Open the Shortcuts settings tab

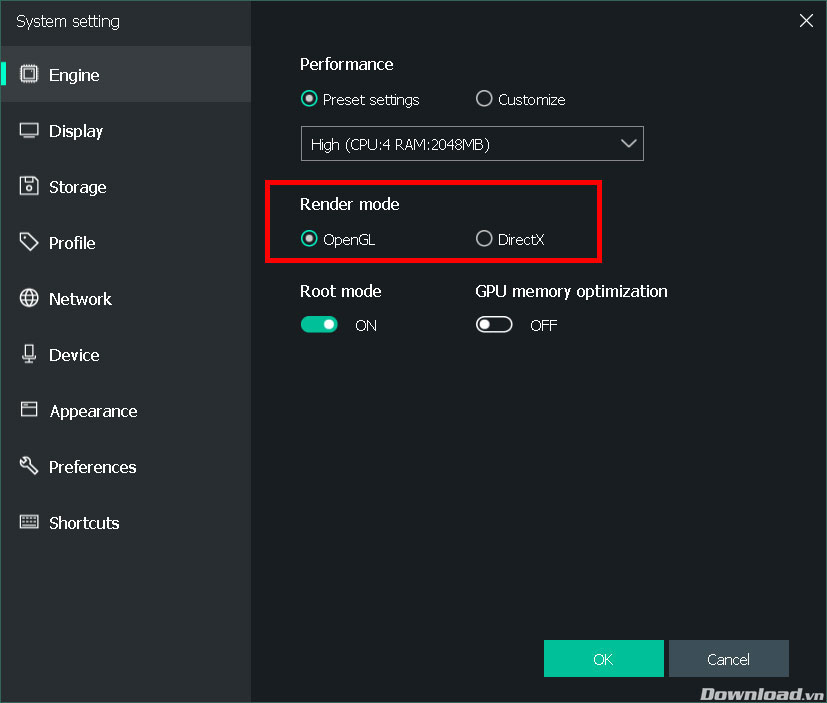pyautogui.click(x=126, y=522)
